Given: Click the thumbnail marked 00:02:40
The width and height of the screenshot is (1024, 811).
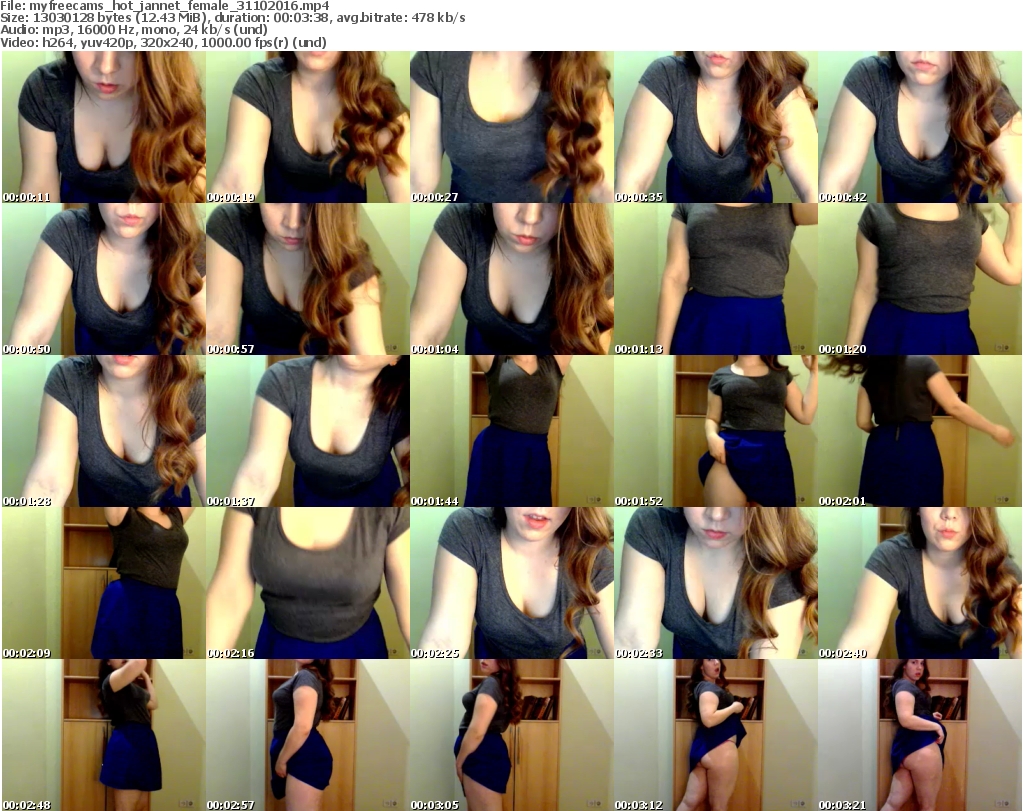Looking at the screenshot, I should (920, 583).
